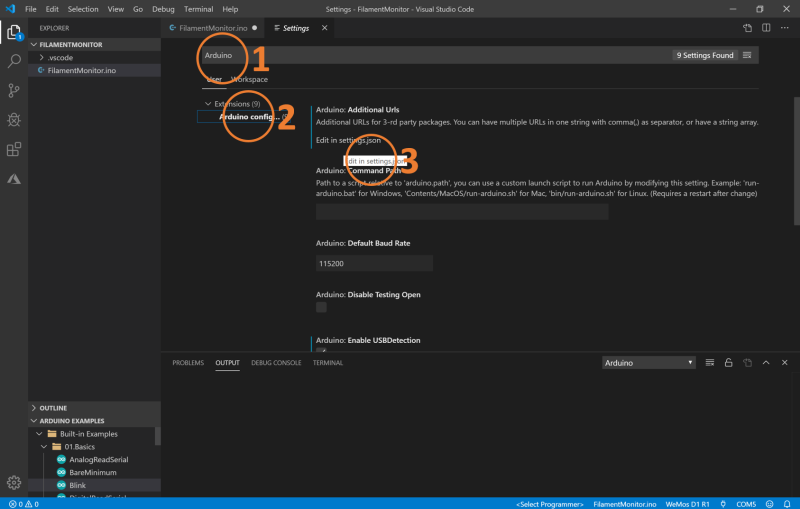Viewport: 800px width, 509px height.
Task: Expand the .vscode folder
Action: coord(60,58)
